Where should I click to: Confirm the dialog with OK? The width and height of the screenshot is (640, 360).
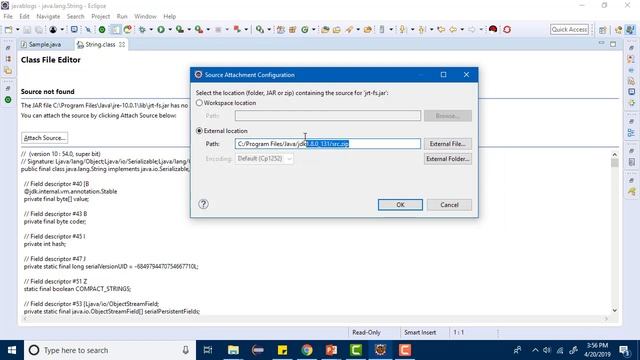[x=400, y=204]
